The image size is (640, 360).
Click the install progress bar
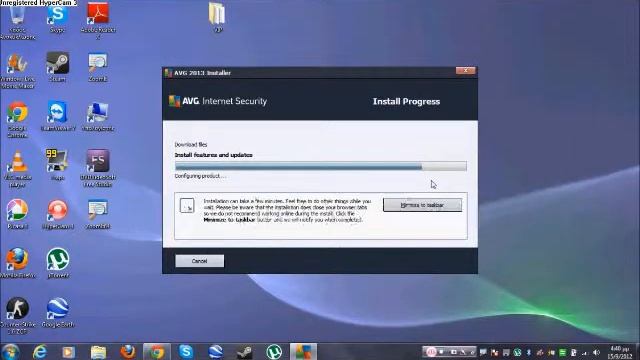[x=321, y=166]
